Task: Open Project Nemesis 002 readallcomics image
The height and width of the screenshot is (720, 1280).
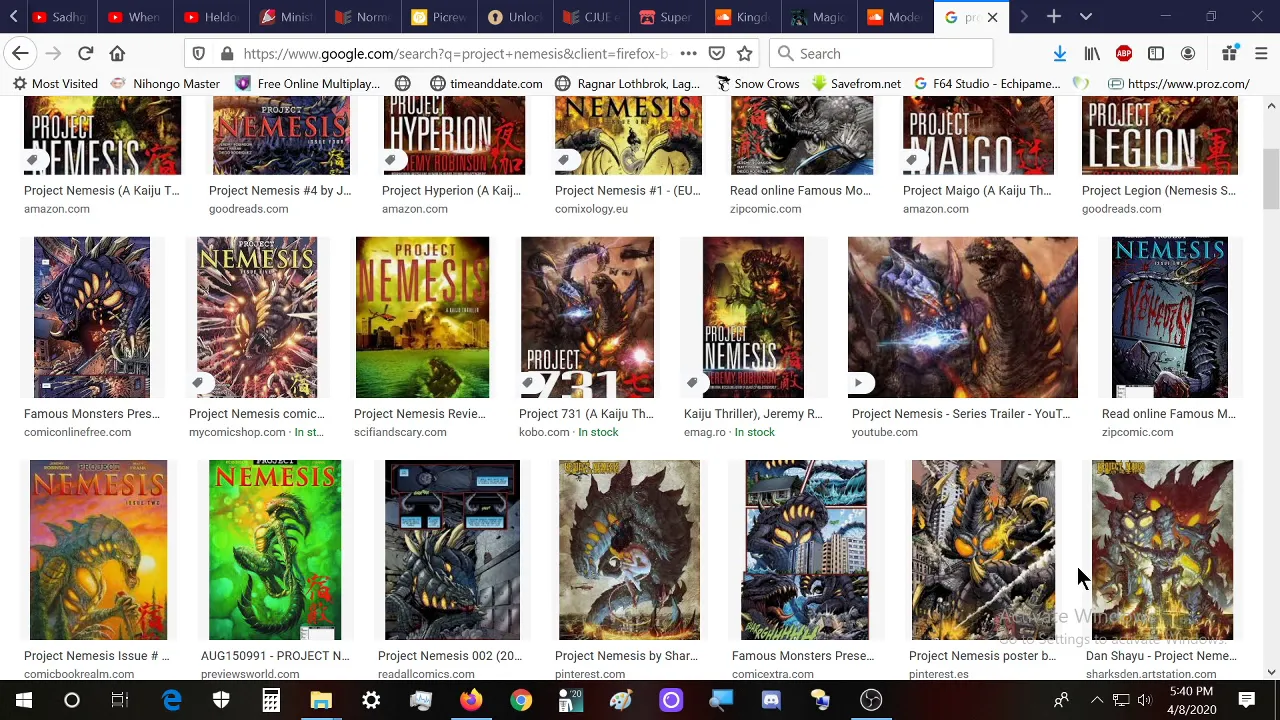Action: [x=452, y=550]
